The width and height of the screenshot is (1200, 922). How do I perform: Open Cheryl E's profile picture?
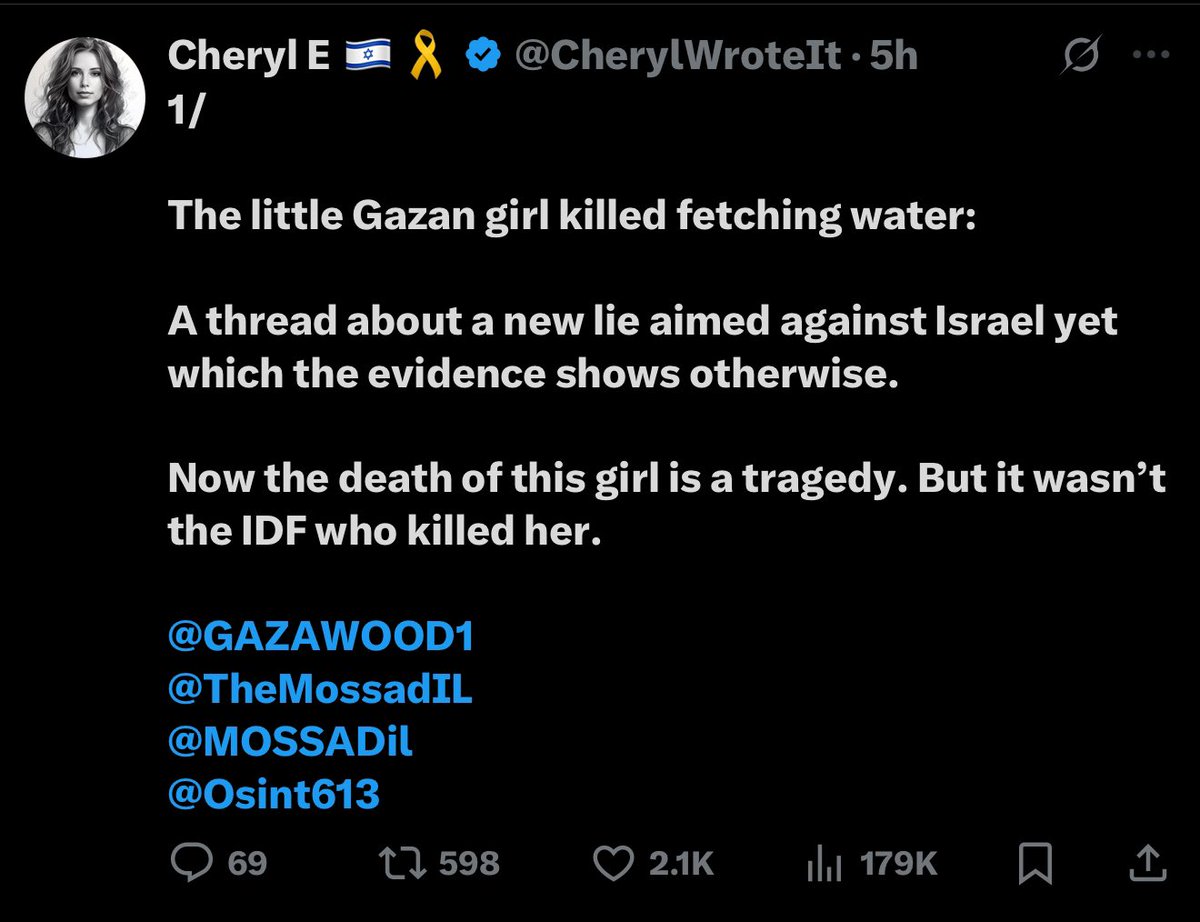(x=85, y=98)
